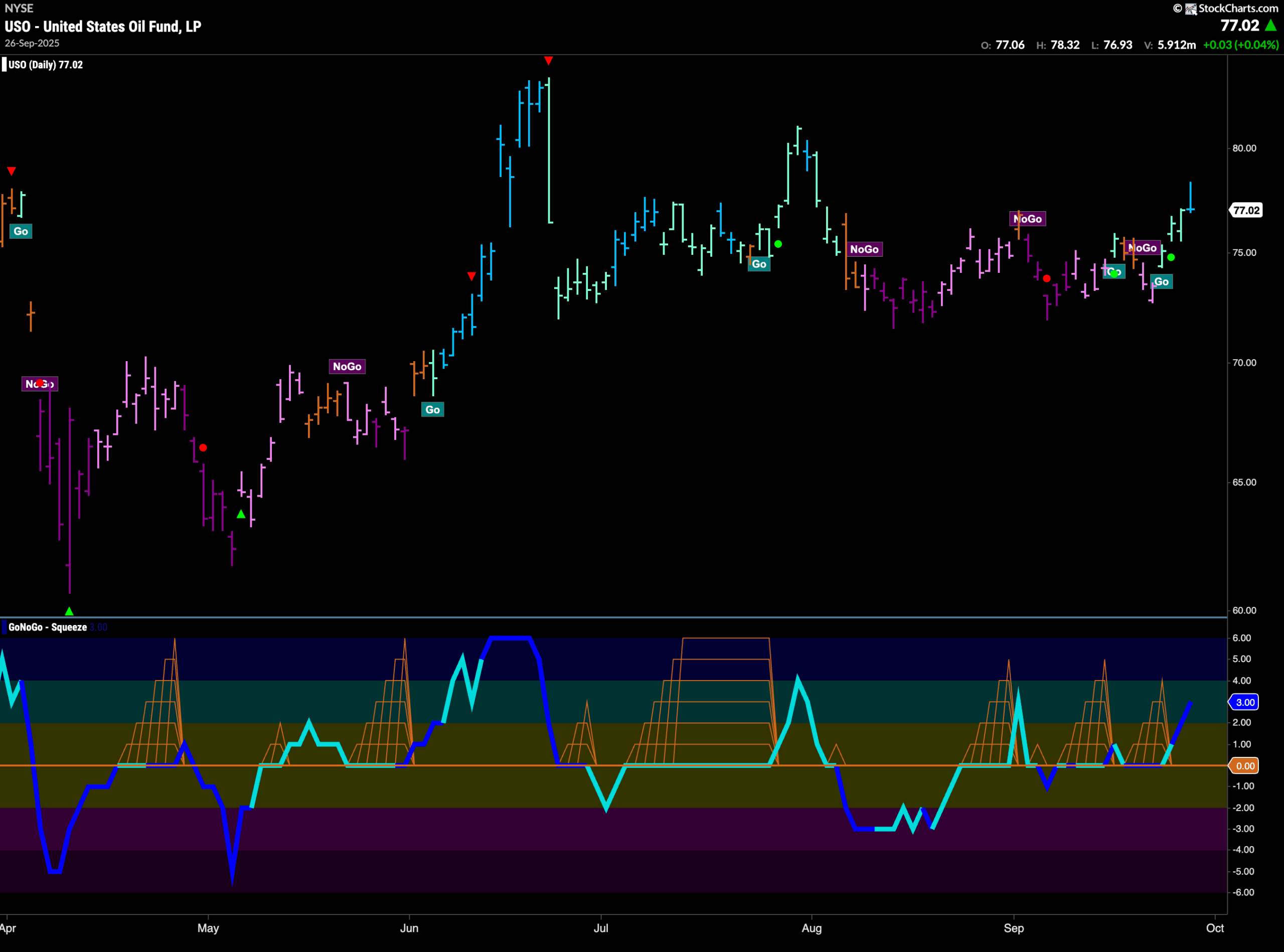Click the open value 77.06

click(1010, 45)
